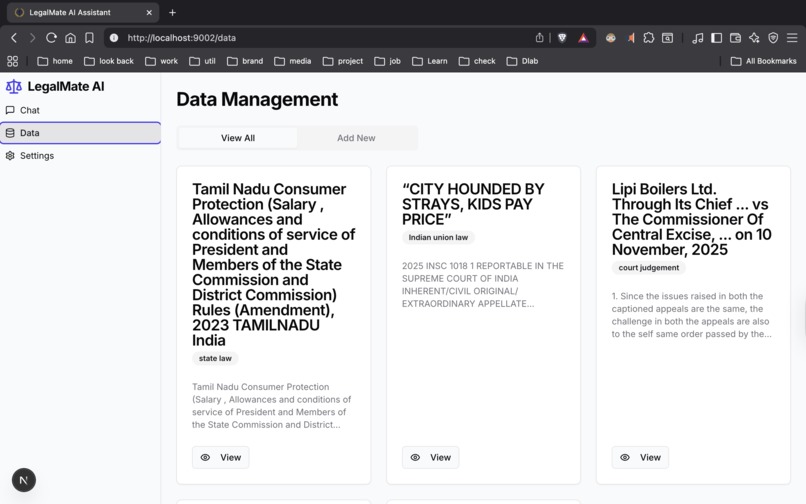Open the browser hamburger menu
Screen dimensions: 806x504
[792, 38]
